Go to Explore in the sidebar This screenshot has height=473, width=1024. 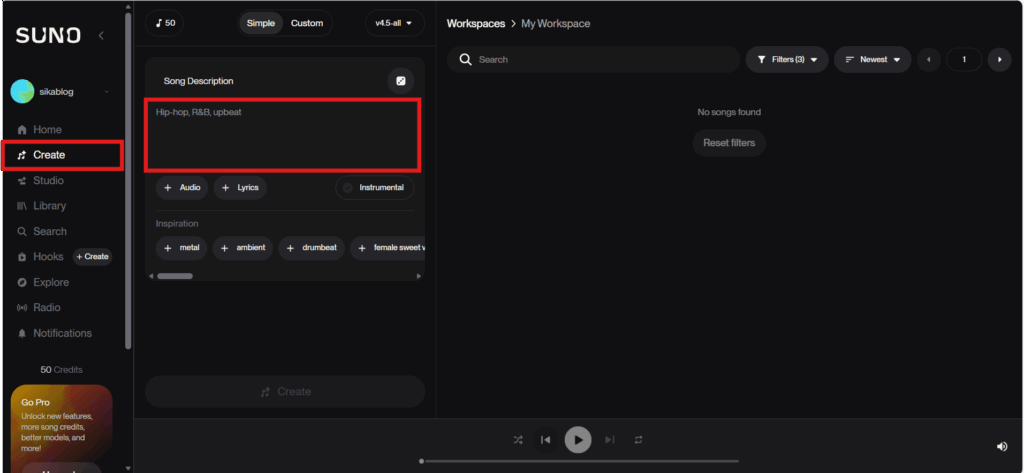pos(51,282)
